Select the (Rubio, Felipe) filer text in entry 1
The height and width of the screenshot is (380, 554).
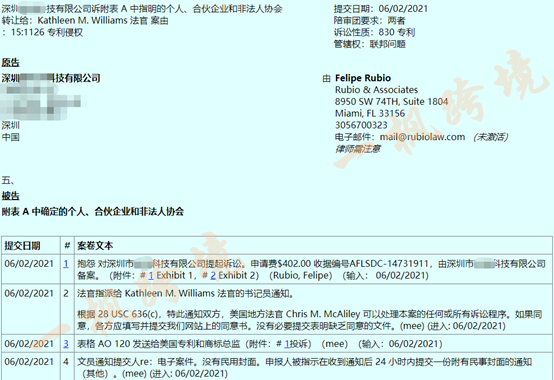301,275
